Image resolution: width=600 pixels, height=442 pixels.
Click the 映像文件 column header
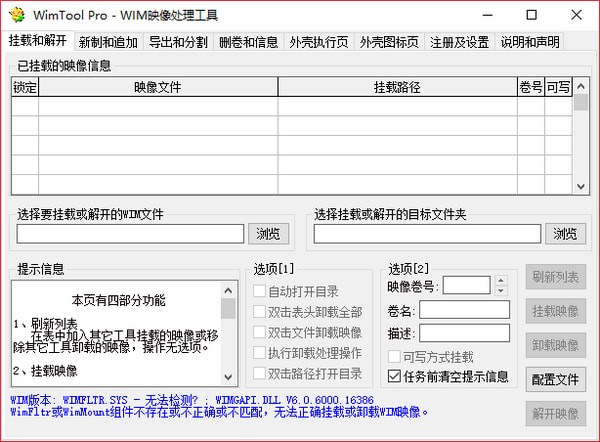[x=158, y=87]
